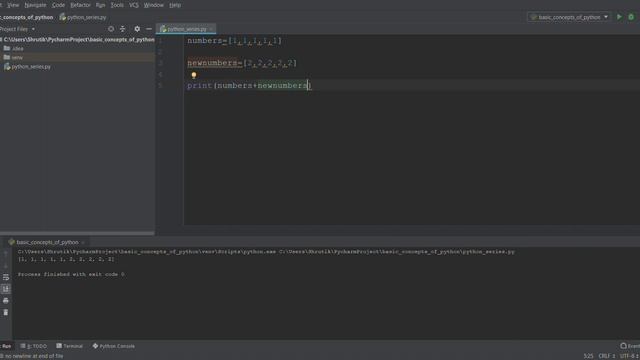640x360 pixels.
Task: Open the Window menu
Action: point(153,5)
